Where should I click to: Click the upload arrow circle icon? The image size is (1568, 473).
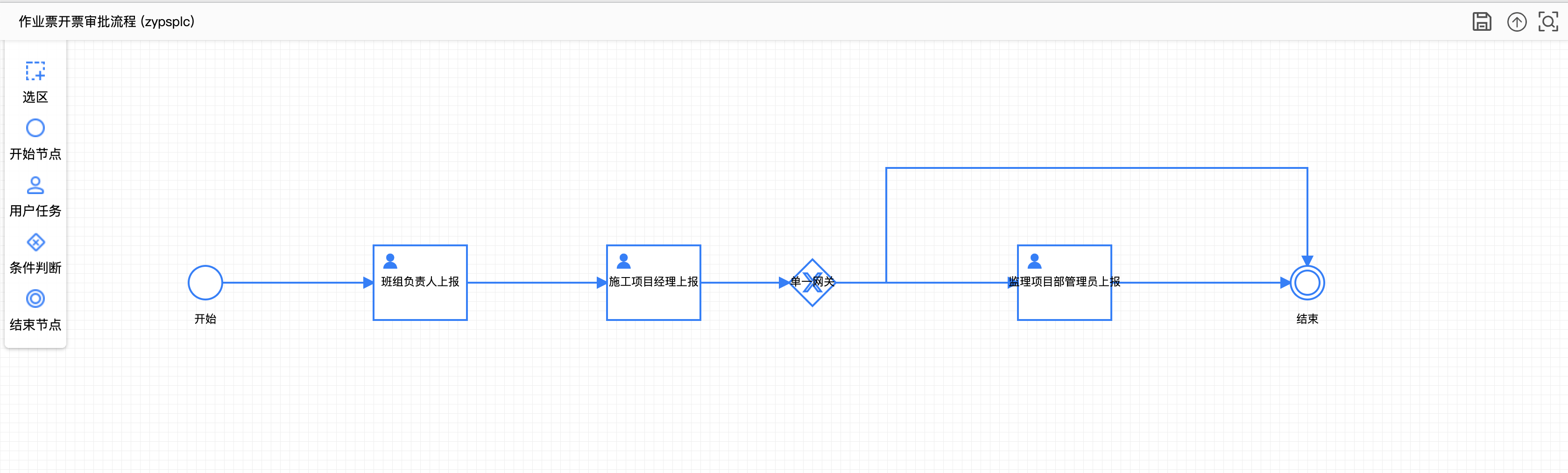pos(1516,22)
